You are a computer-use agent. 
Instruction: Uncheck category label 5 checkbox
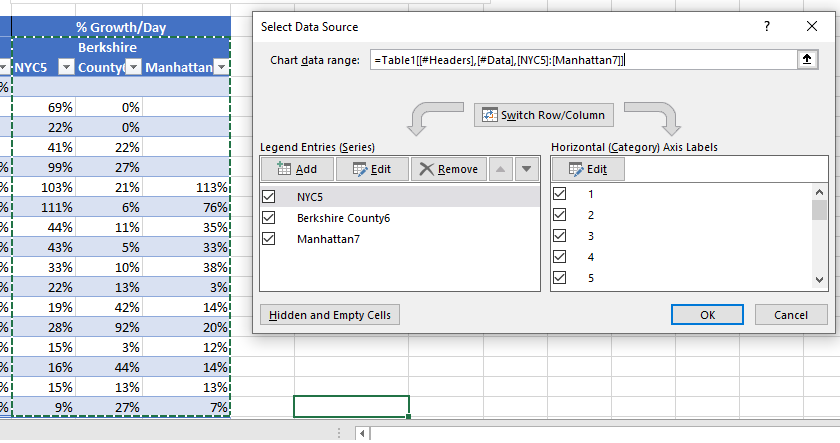pyautogui.click(x=560, y=277)
